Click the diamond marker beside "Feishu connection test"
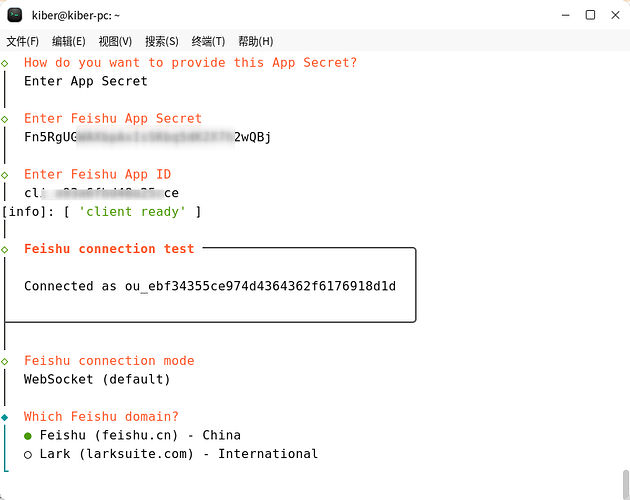The width and height of the screenshot is (630, 500). click(6, 249)
